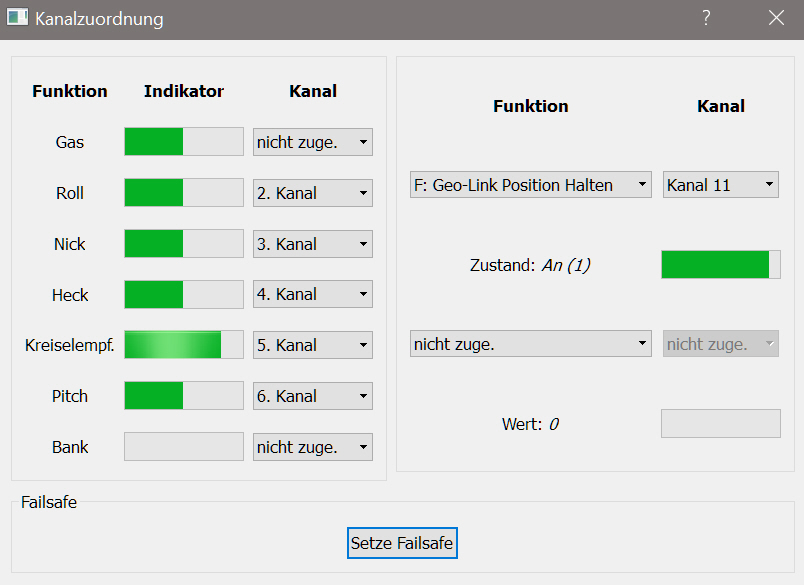Open the Heck channel dropdown
The image size is (804, 585).
point(312,295)
